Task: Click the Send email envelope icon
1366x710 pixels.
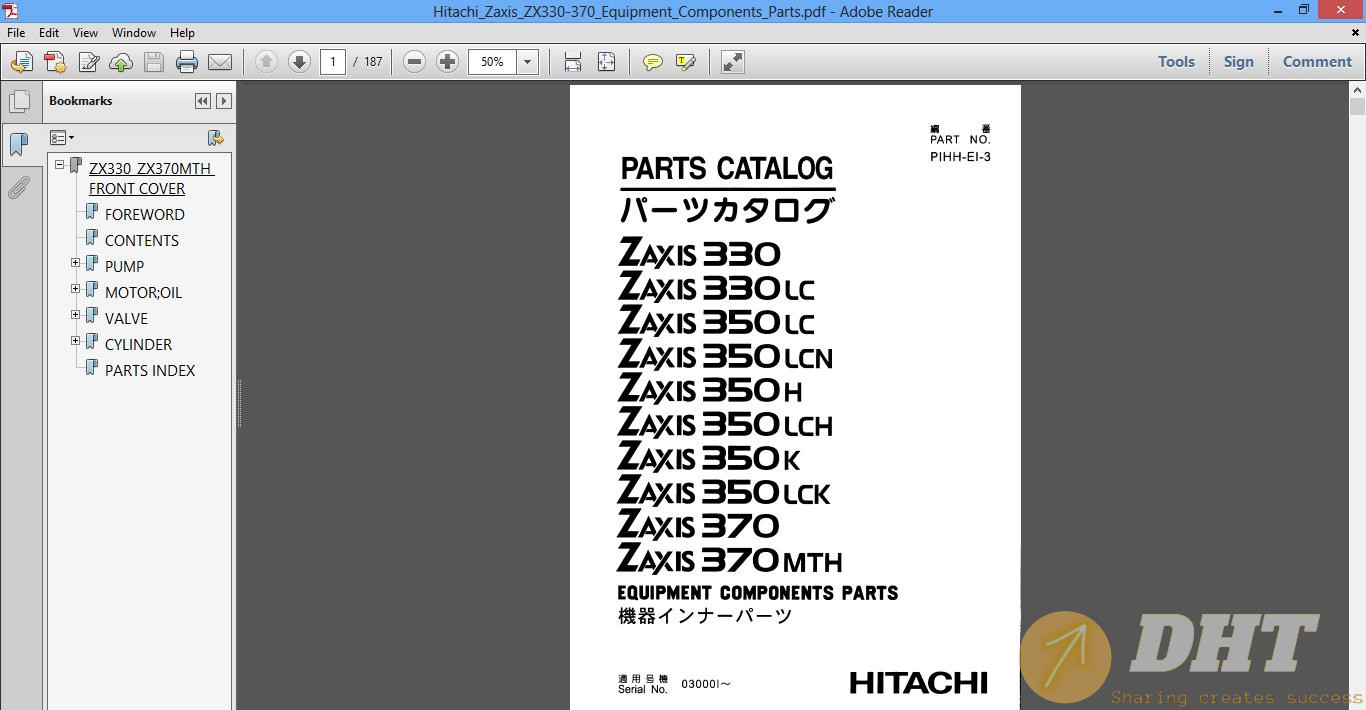Action: click(x=220, y=62)
